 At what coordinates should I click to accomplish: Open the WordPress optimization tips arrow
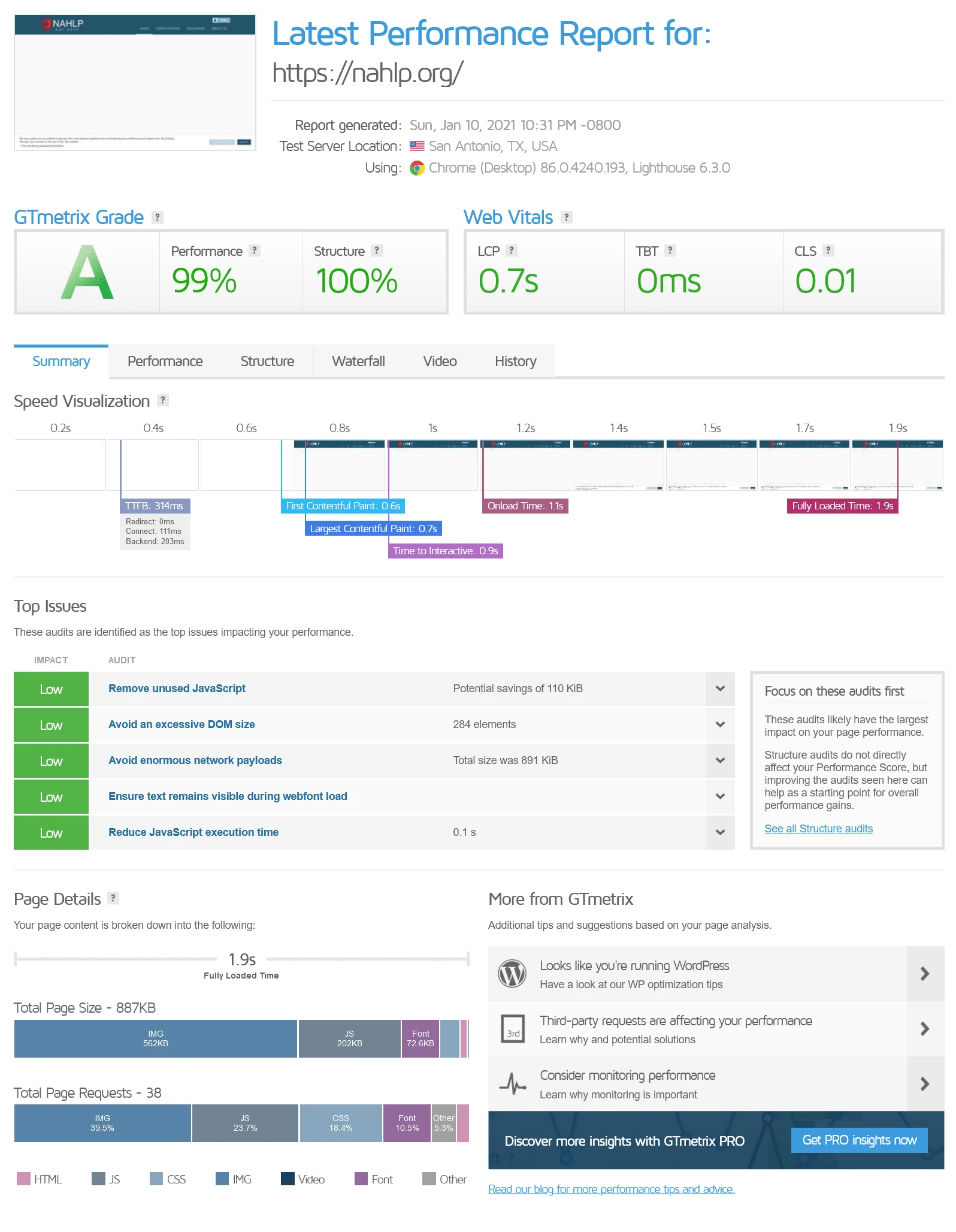(x=925, y=974)
